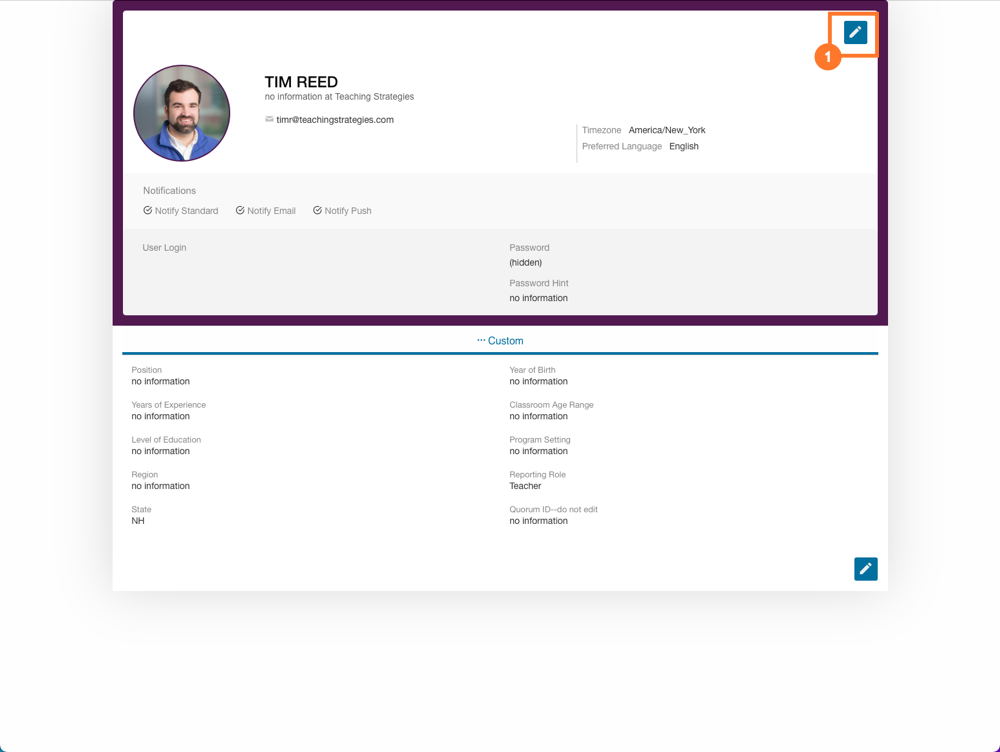Click the Password Hint field

[x=538, y=297]
